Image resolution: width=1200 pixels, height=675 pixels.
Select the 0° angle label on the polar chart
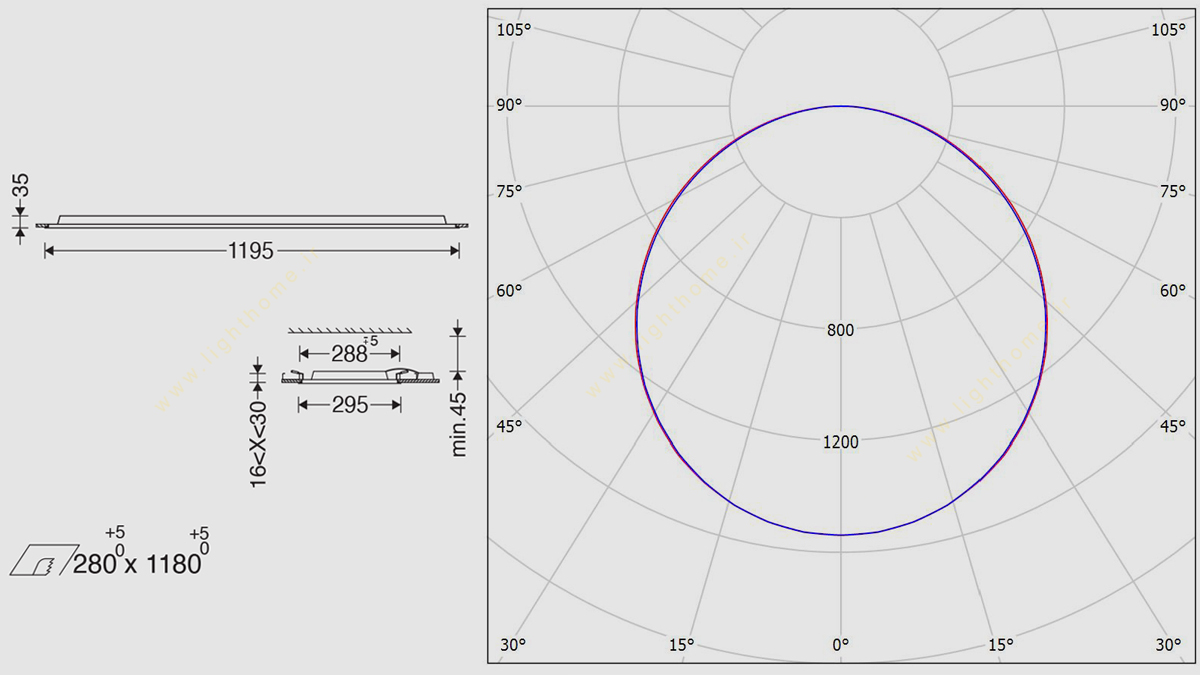tap(840, 645)
